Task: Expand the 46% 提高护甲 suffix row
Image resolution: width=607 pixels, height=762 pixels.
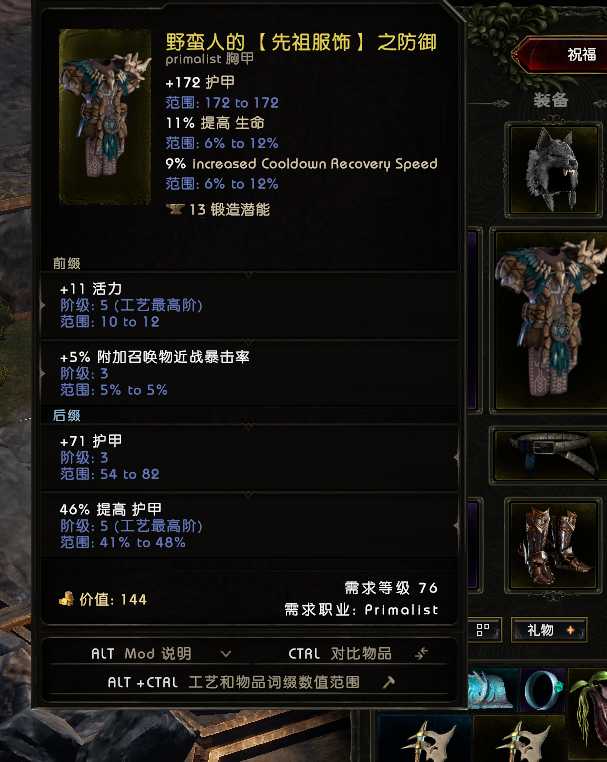Action: (x=249, y=526)
